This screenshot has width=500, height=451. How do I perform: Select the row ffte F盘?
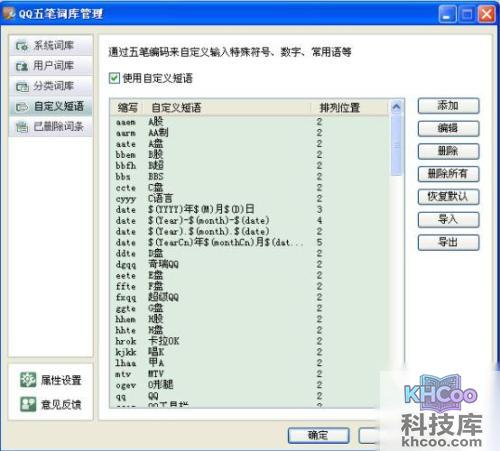point(250,286)
